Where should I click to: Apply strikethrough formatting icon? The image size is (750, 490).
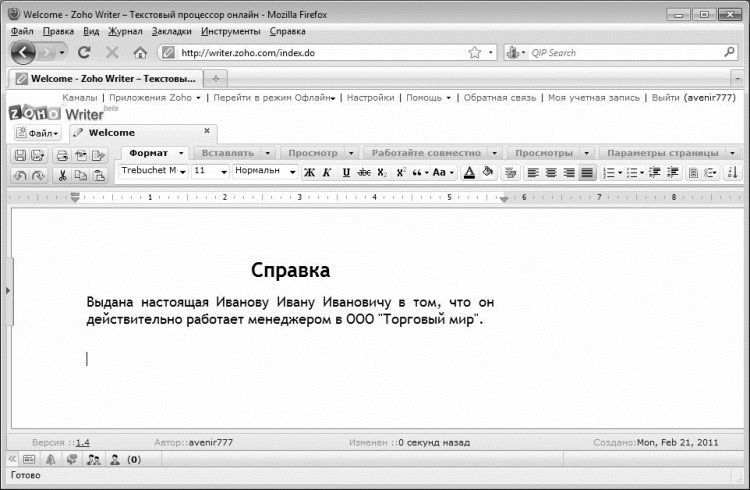[x=364, y=172]
